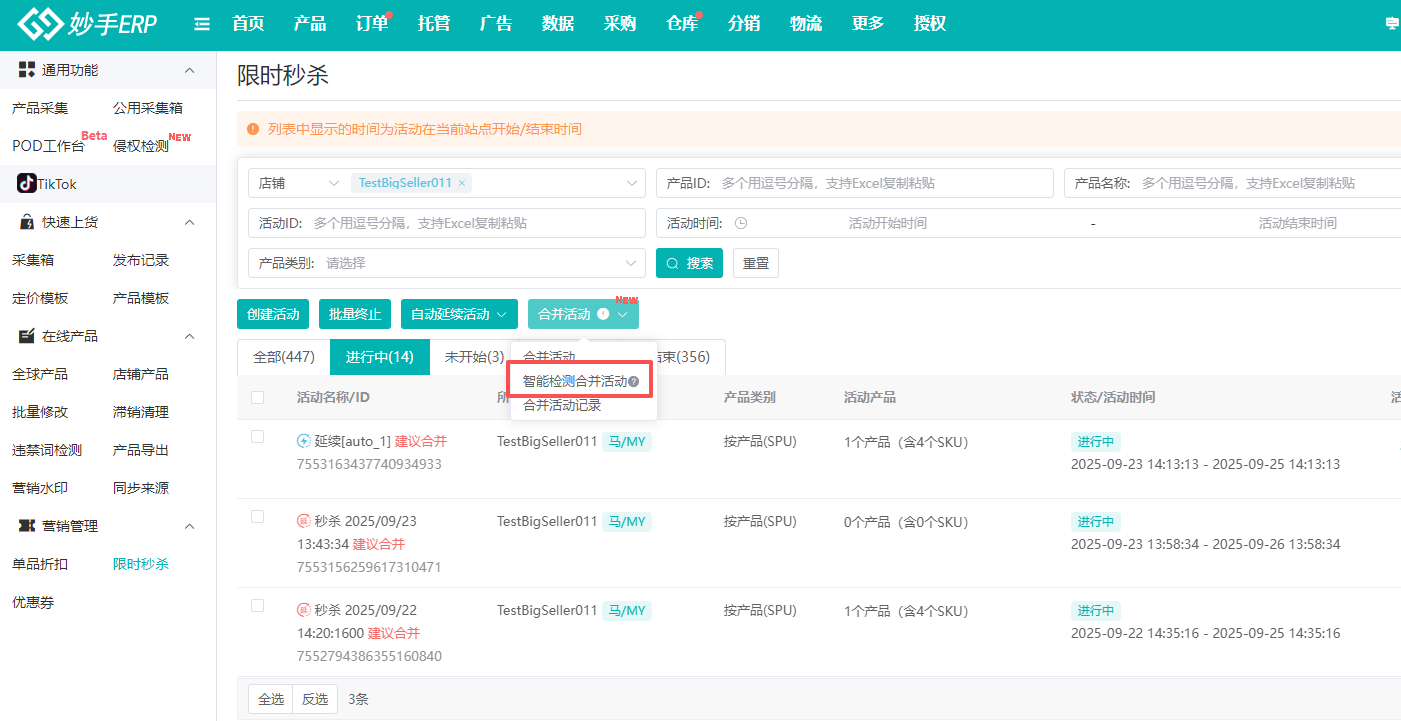1401x721 pixels.
Task: Switch to the 全部(447) tab
Action: (x=284, y=357)
